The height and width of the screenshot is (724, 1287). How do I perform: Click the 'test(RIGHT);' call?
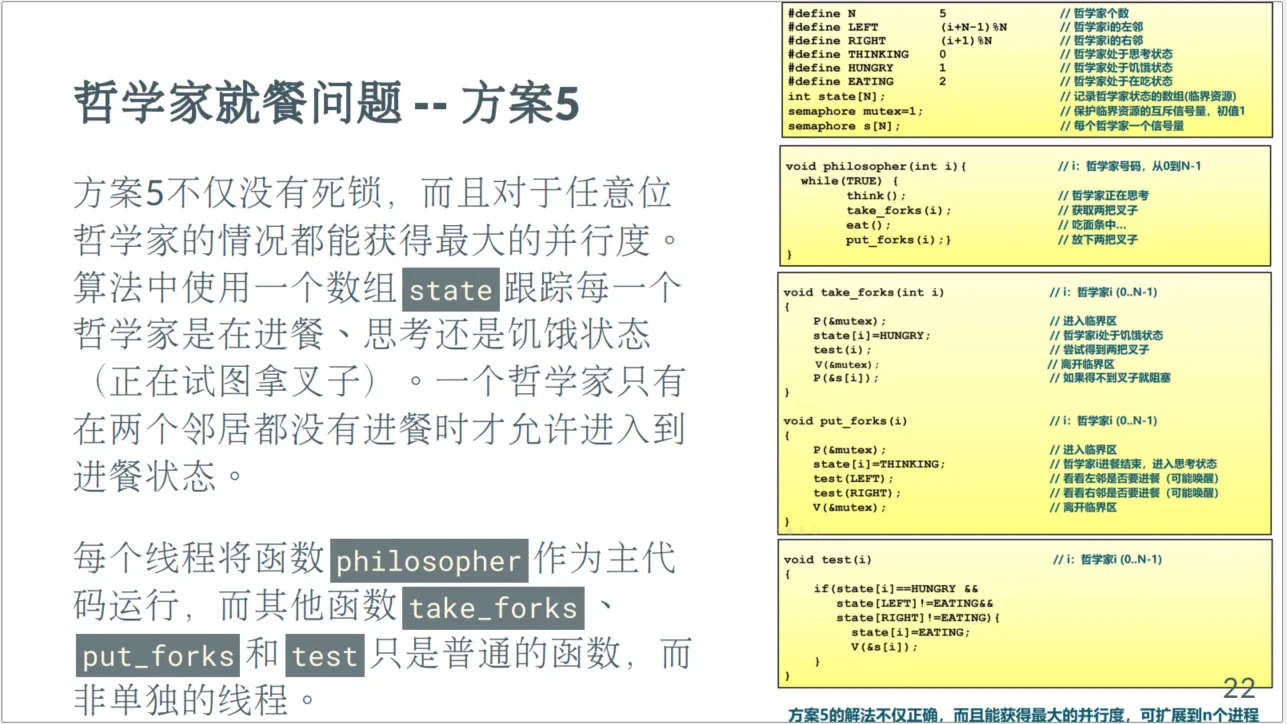(x=857, y=493)
